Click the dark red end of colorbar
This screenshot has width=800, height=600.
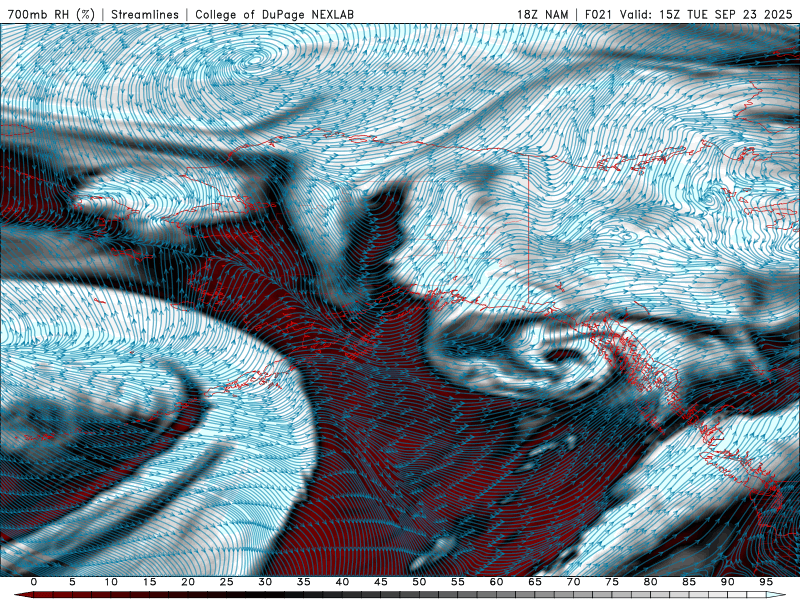click(24, 595)
